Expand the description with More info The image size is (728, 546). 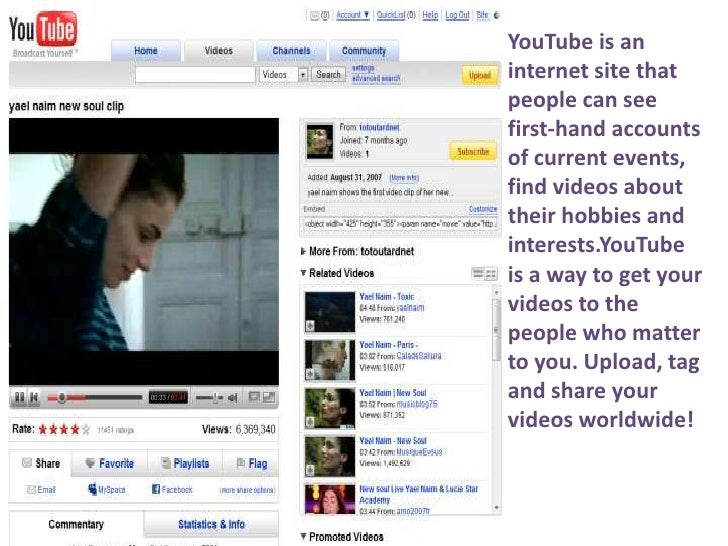pyautogui.click(x=404, y=178)
